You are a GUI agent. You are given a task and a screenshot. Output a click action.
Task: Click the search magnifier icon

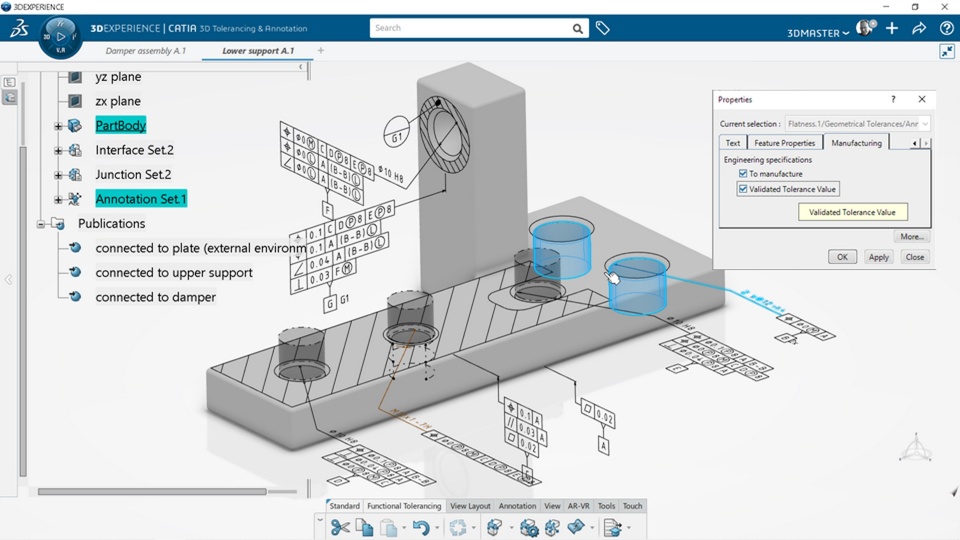(577, 28)
